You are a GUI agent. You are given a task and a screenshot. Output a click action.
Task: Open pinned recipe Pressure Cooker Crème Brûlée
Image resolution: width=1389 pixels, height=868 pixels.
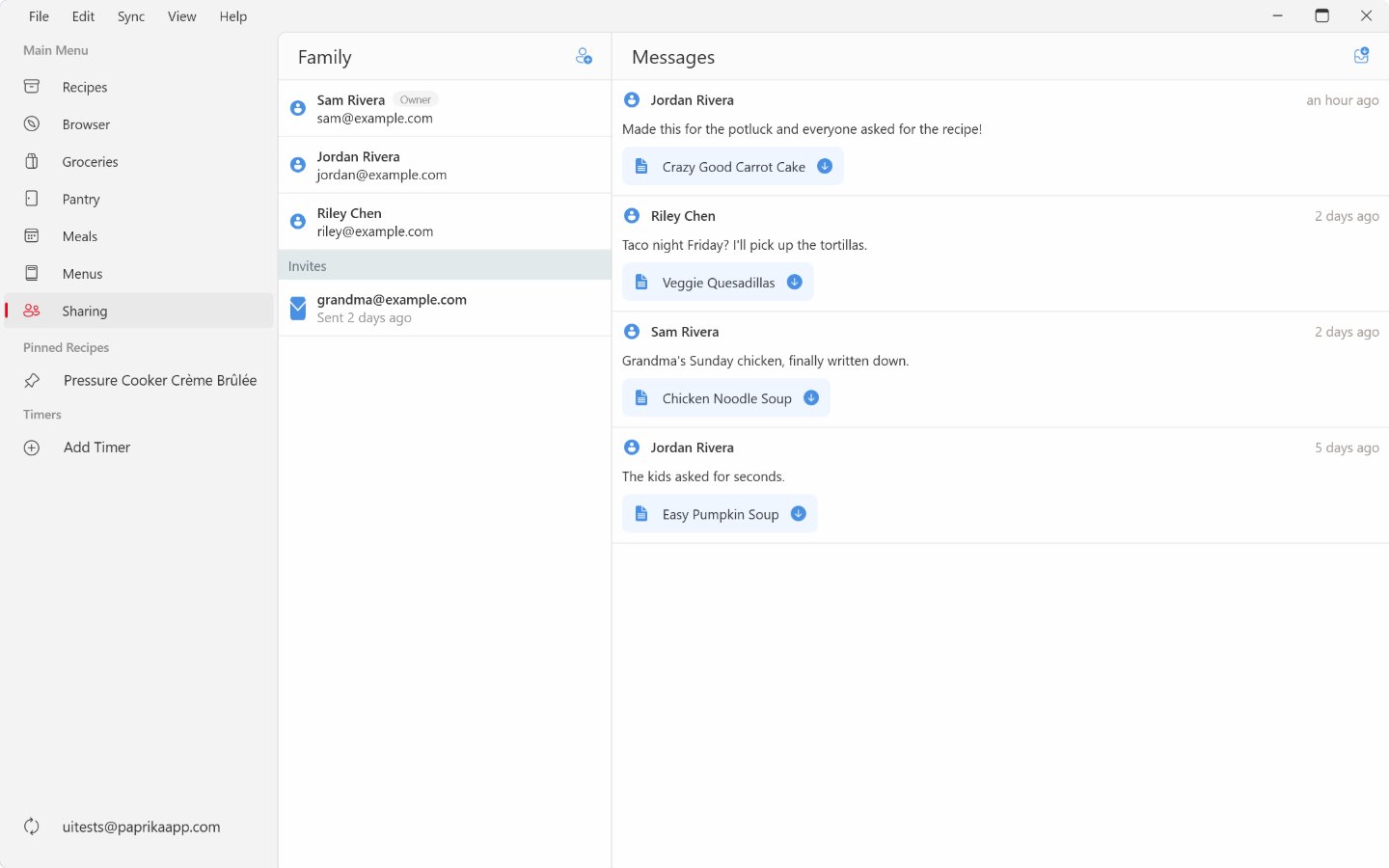pos(160,380)
